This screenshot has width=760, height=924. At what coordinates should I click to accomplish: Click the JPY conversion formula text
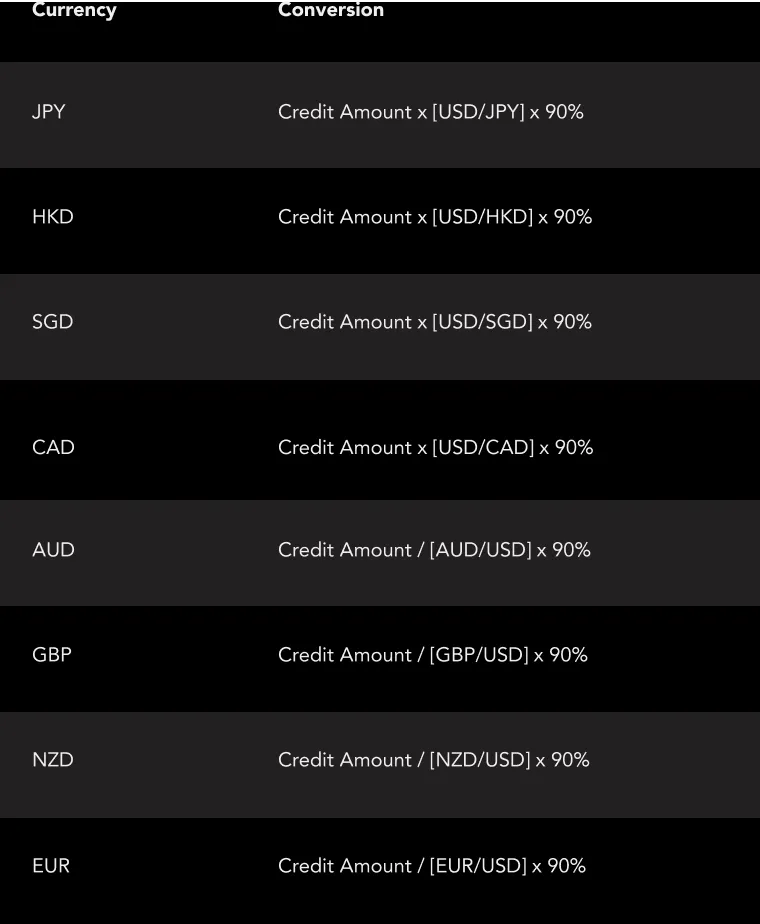pyautogui.click(x=431, y=112)
